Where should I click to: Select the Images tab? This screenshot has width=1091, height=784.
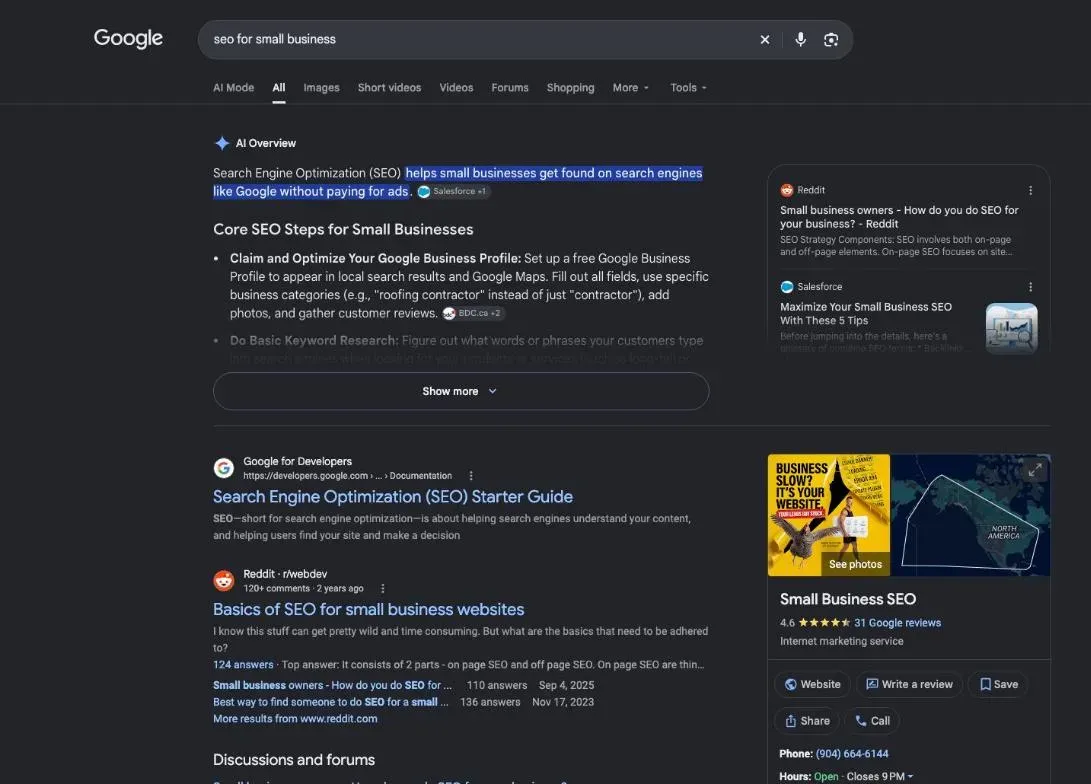(321, 88)
